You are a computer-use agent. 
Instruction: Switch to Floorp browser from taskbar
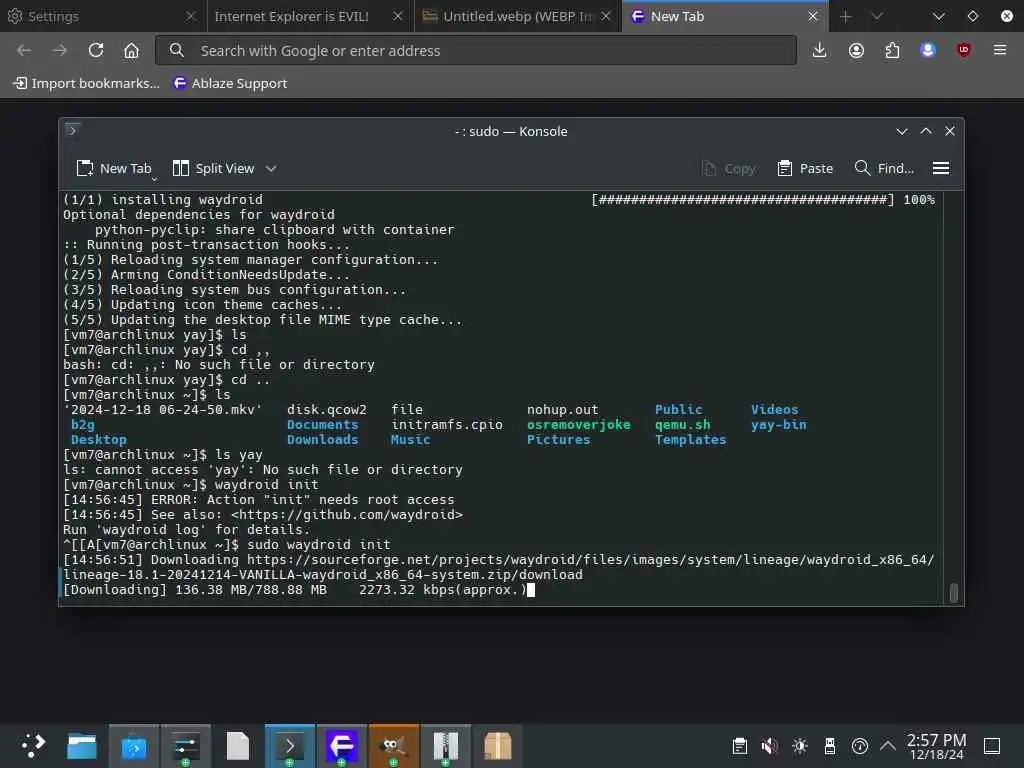coord(342,745)
